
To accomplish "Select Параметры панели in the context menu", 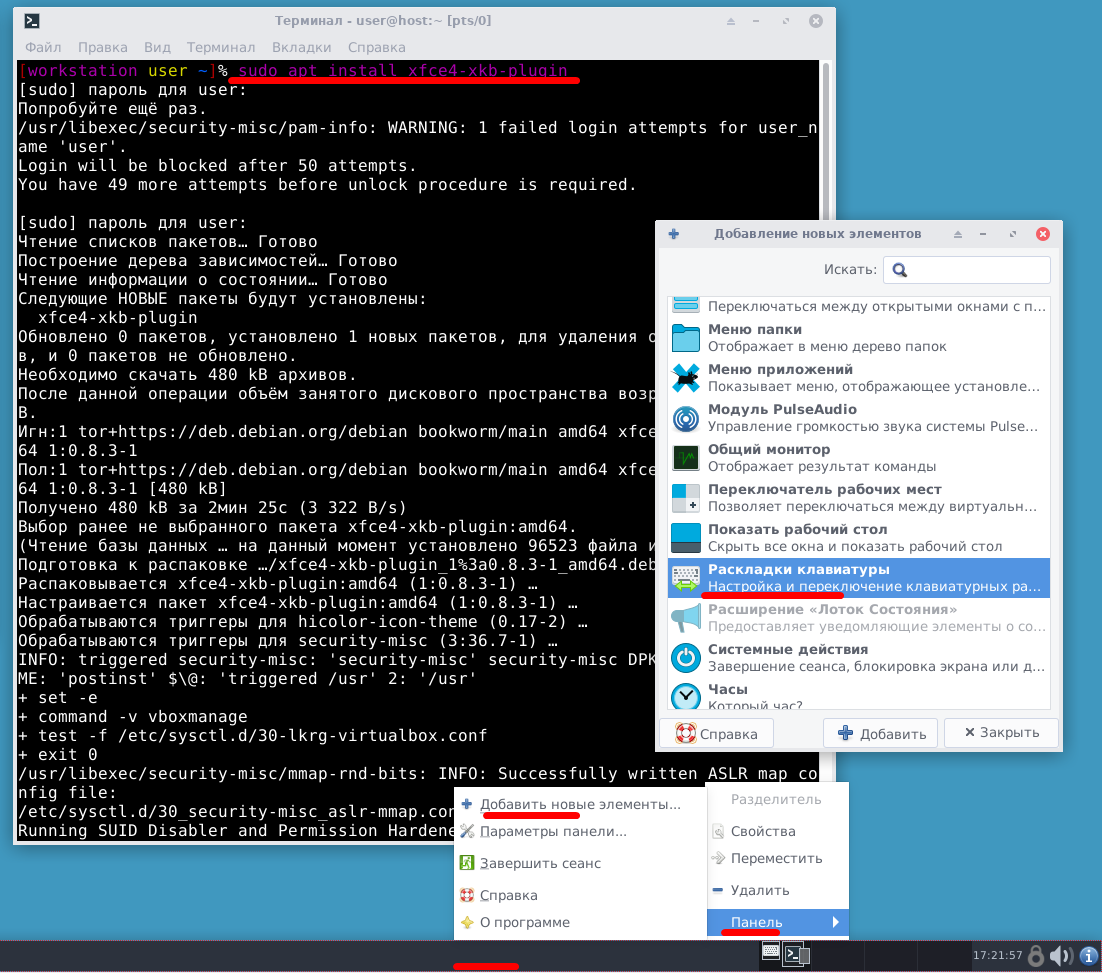I will tap(553, 831).
